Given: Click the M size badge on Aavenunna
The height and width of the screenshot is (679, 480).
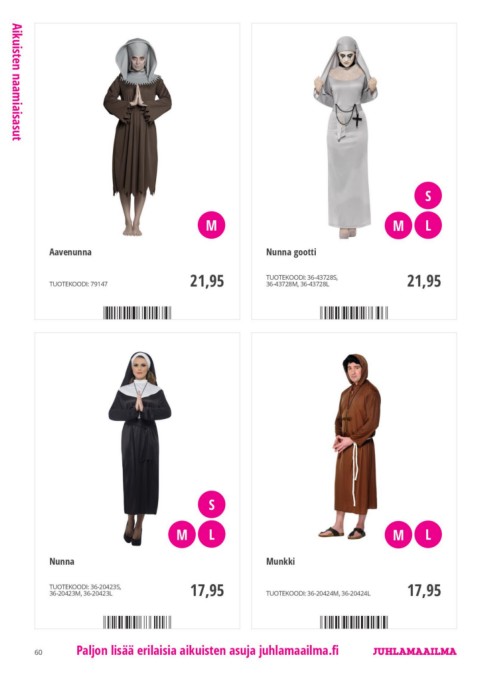Looking at the screenshot, I should point(211,225).
